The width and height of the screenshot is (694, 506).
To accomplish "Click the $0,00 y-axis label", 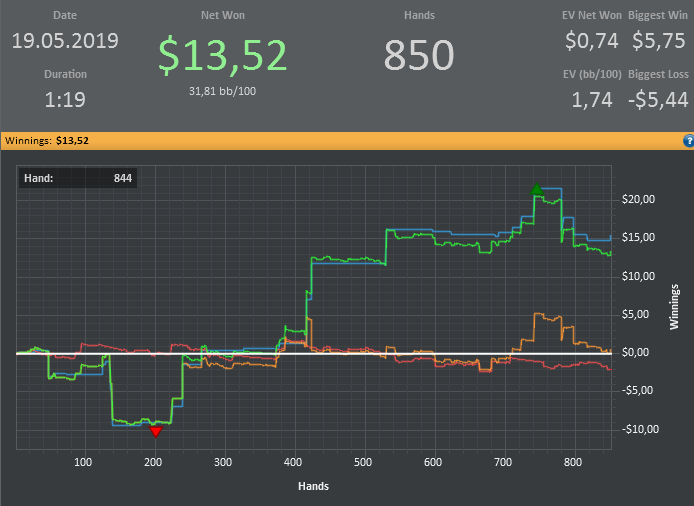I will pyautogui.click(x=636, y=352).
